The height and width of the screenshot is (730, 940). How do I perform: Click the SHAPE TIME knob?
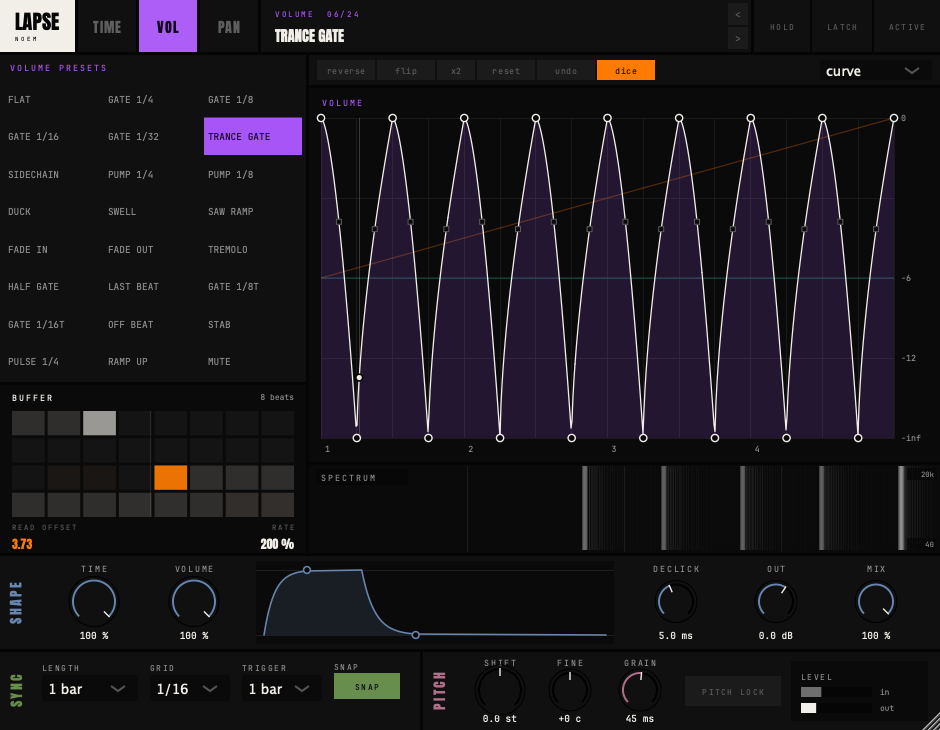tap(94, 601)
